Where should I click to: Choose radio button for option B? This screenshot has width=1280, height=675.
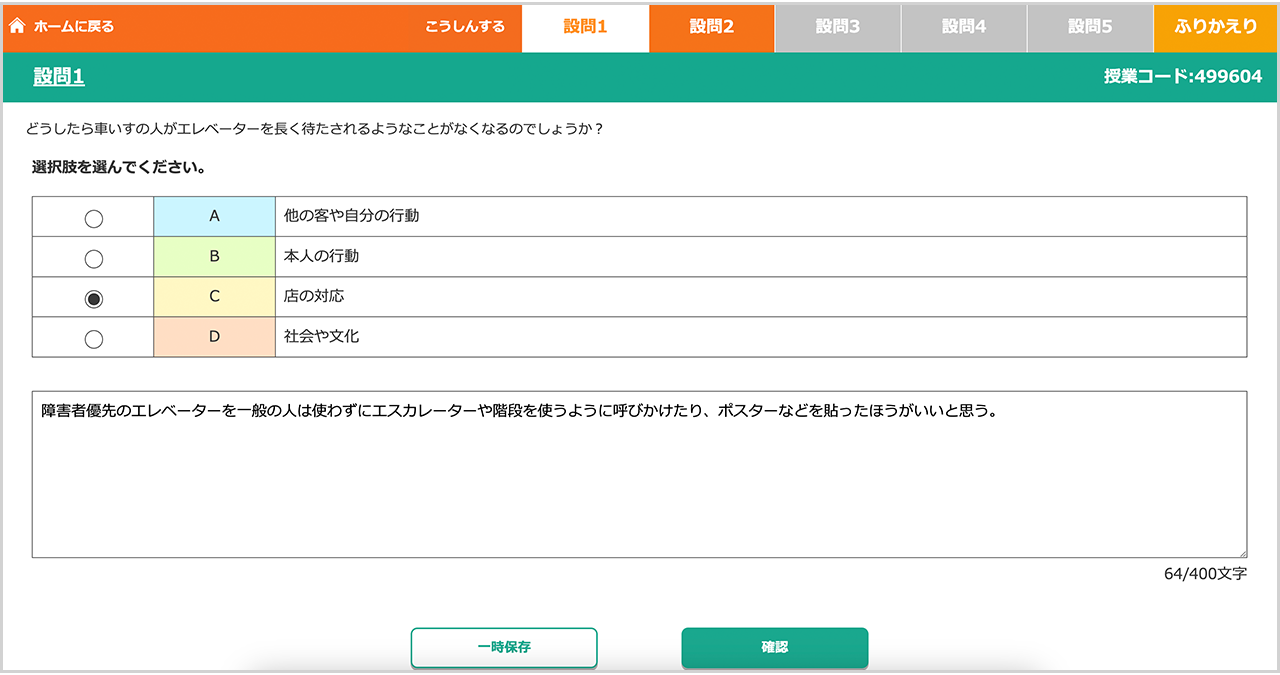pos(94,258)
